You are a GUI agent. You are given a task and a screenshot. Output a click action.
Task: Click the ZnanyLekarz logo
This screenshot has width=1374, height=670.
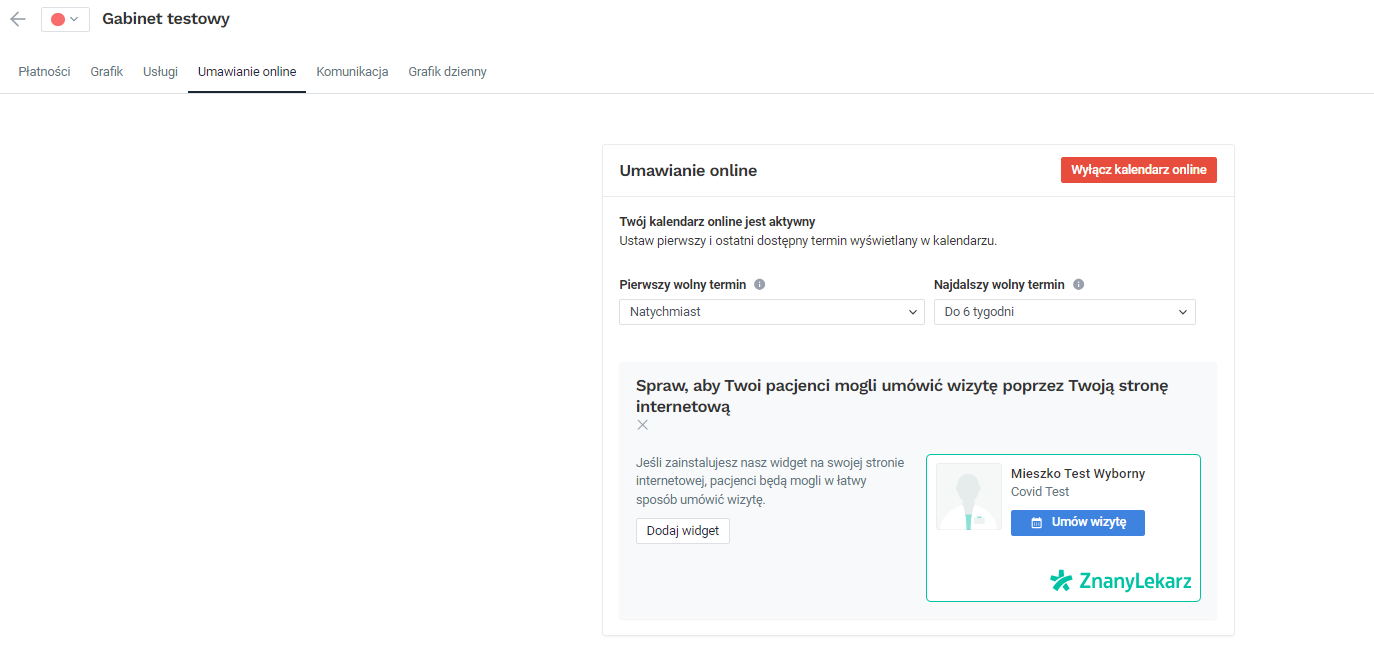pyautogui.click(x=1120, y=581)
